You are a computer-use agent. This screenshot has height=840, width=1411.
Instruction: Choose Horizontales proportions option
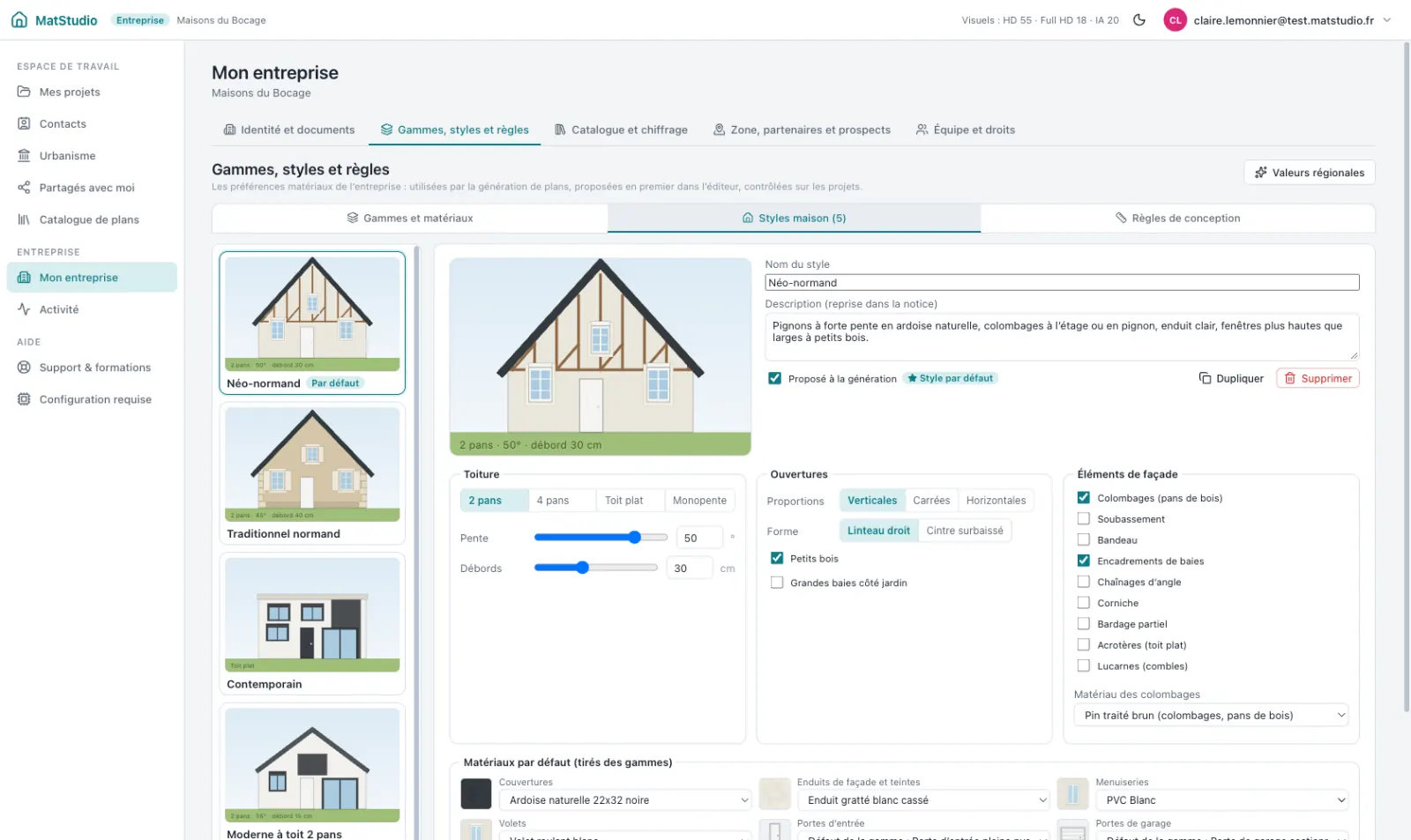point(996,501)
